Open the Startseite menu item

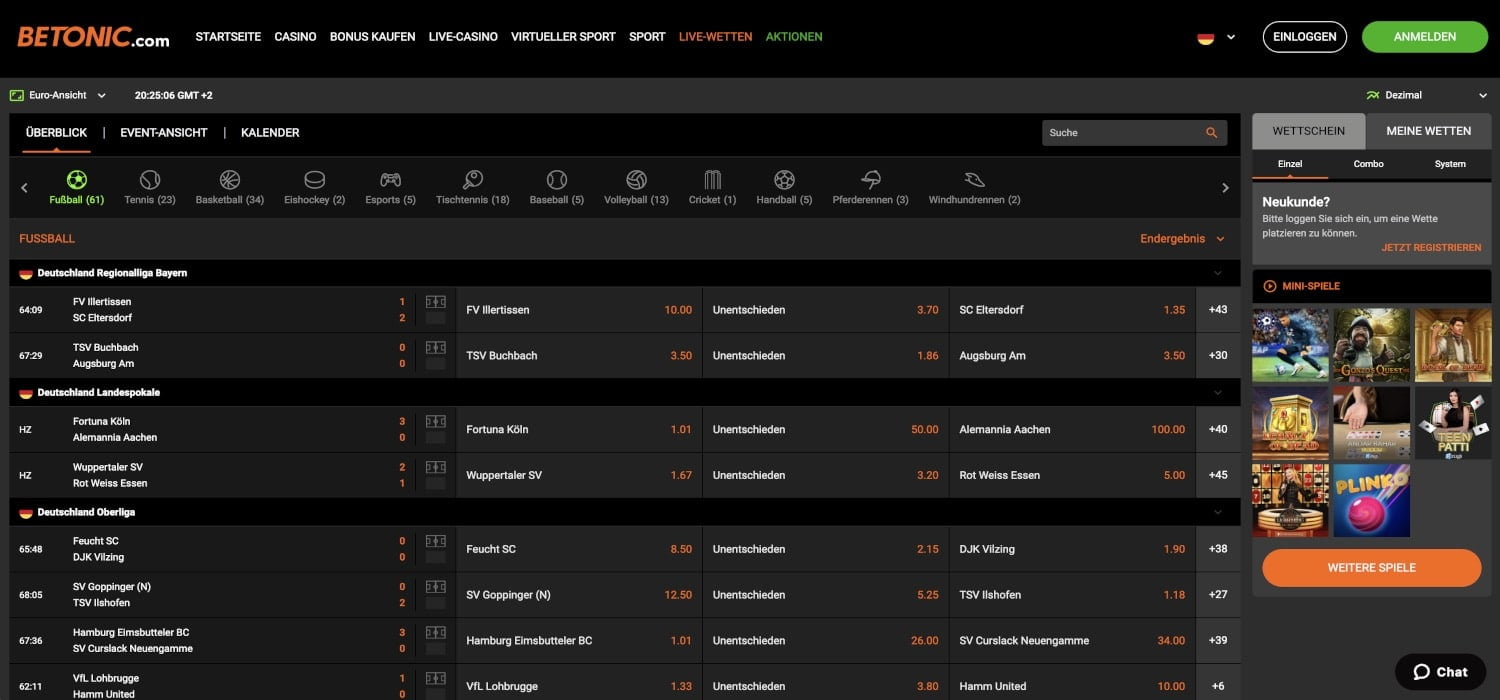click(228, 37)
